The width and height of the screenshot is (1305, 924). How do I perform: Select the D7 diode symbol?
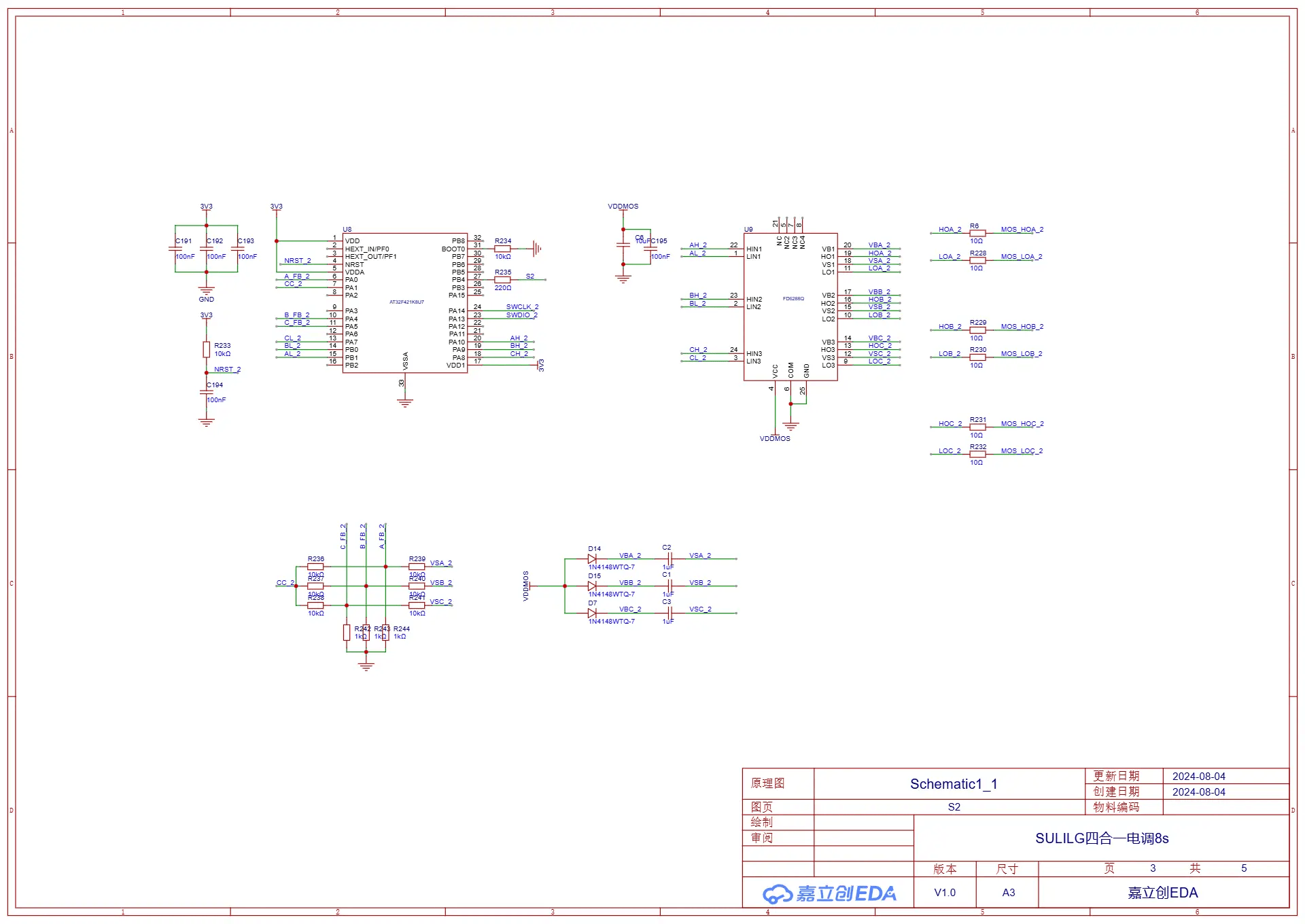[592, 613]
